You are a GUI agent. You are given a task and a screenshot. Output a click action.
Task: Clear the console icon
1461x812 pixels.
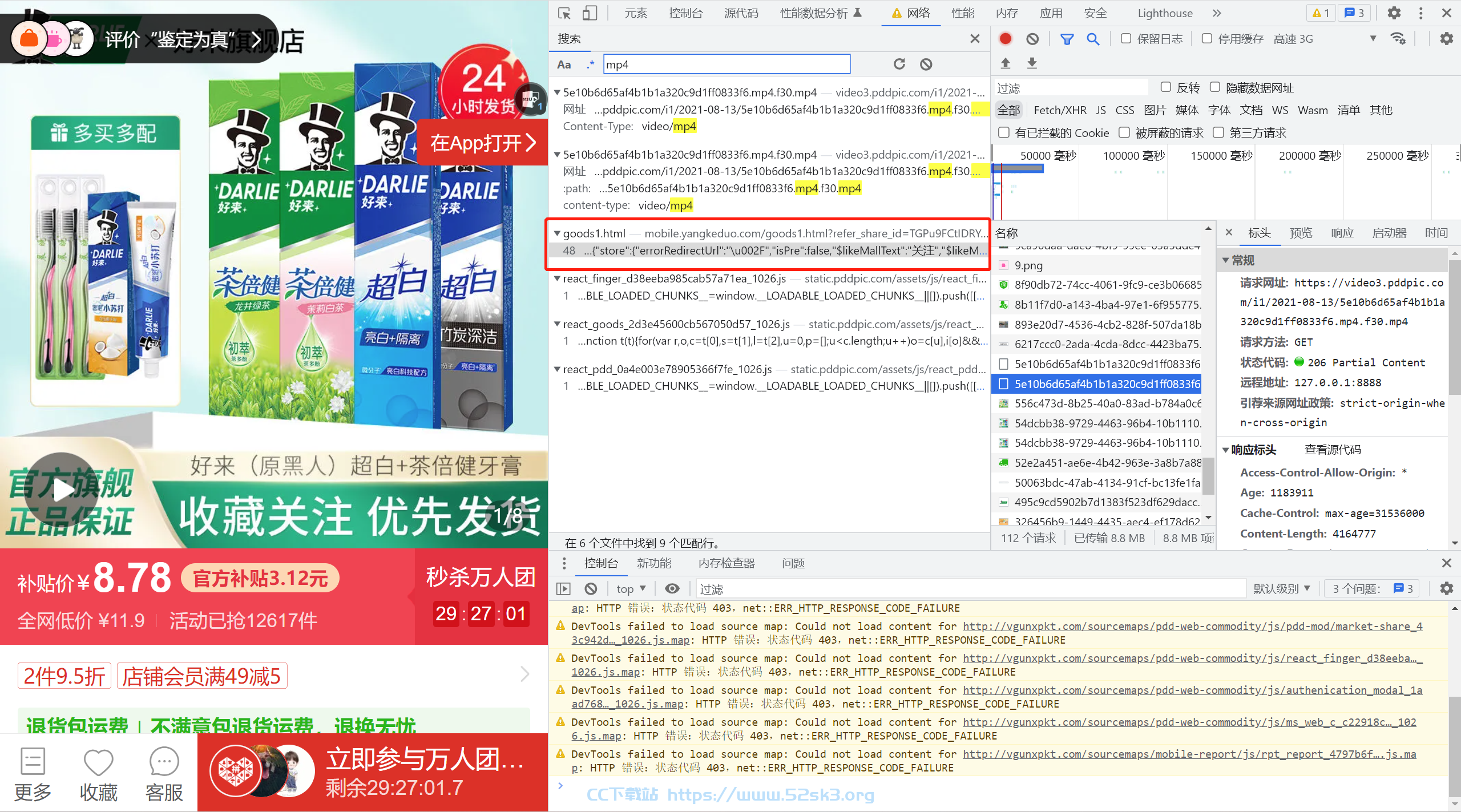(x=591, y=588)
